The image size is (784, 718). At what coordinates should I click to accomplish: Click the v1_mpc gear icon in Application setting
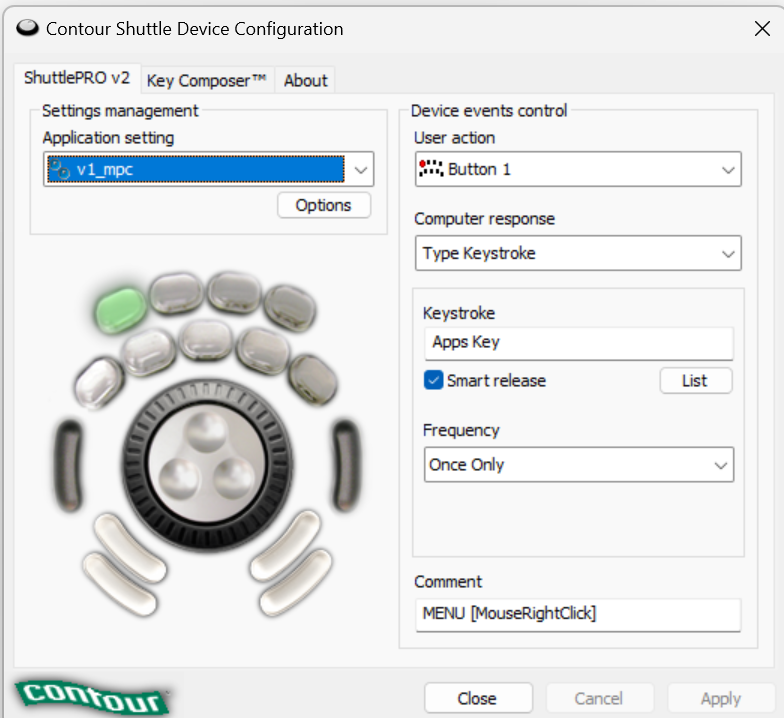coord(60,169)
